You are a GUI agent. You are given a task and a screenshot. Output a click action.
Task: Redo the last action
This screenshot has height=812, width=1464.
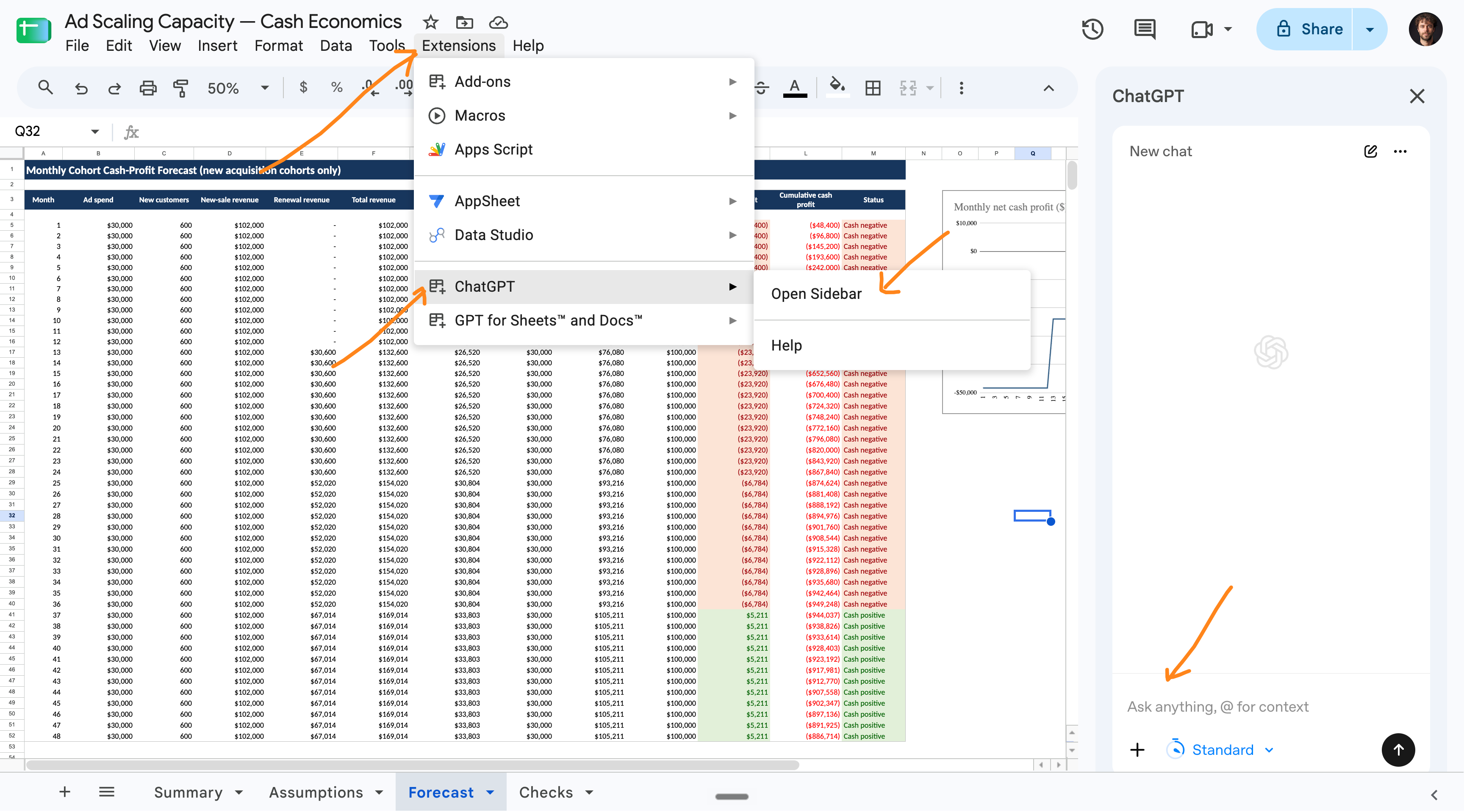[x=114, y=88]
